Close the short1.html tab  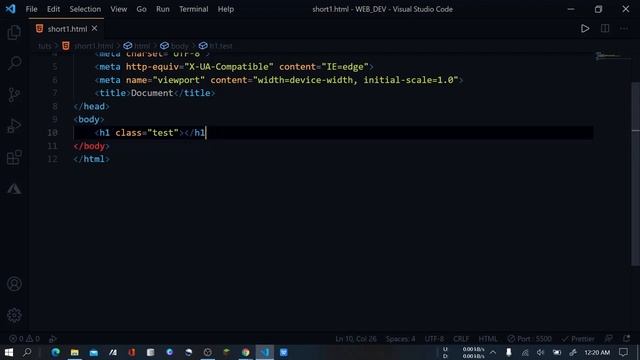tap(94, 29)
